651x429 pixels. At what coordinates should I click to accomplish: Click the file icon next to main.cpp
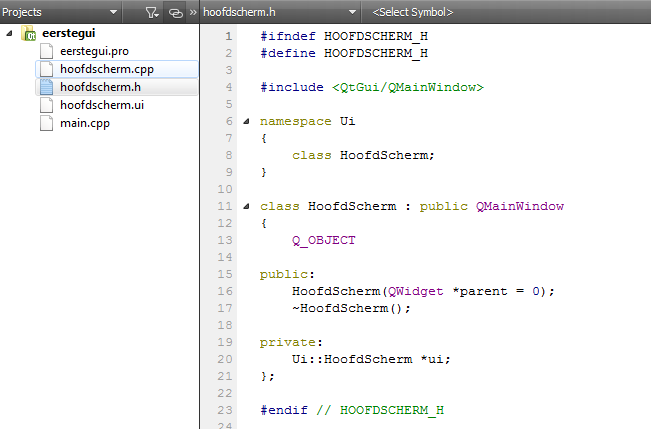pyautogui.click(x=46, y=123)
